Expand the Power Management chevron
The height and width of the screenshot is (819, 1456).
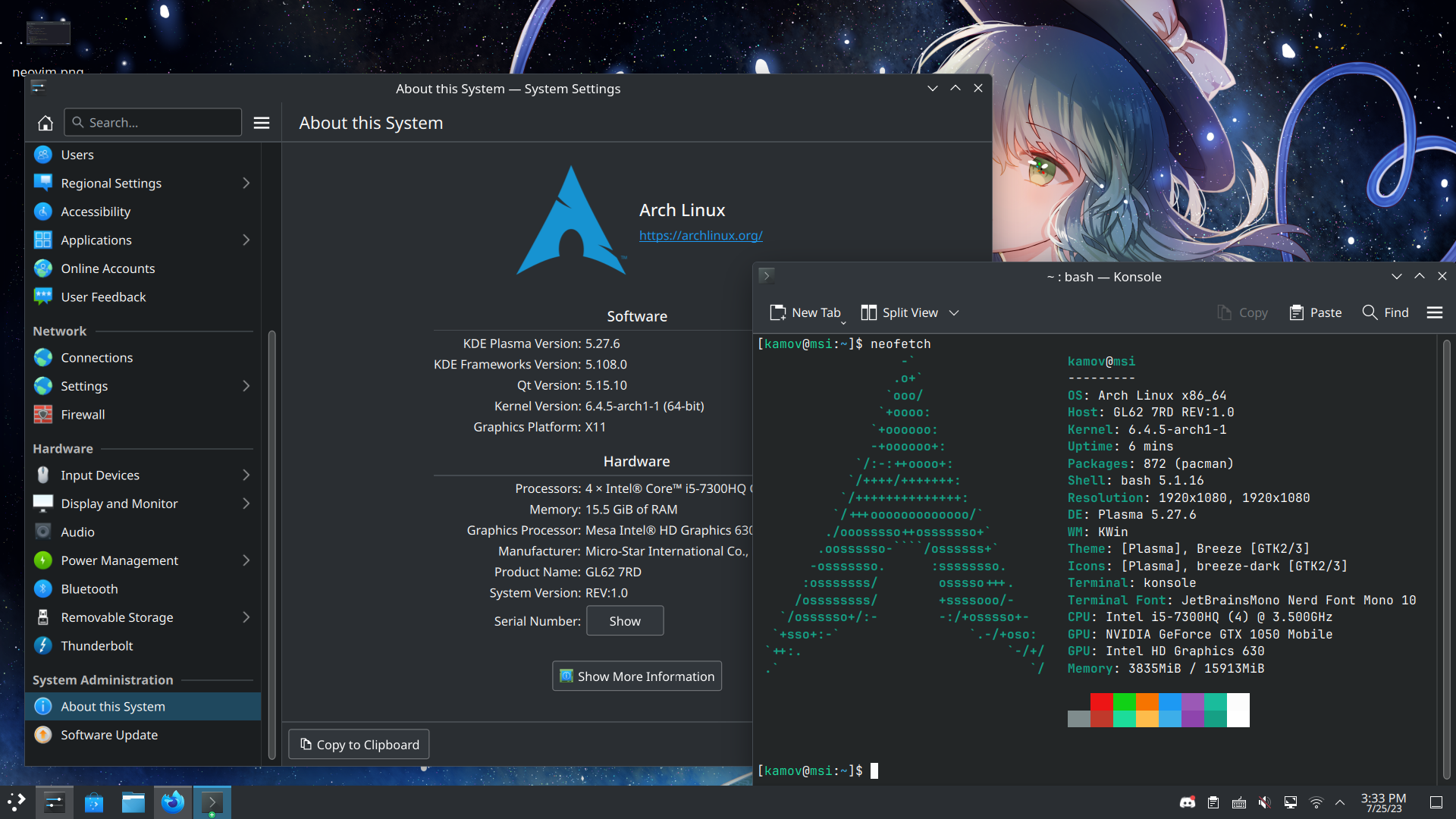click(246, 560)
